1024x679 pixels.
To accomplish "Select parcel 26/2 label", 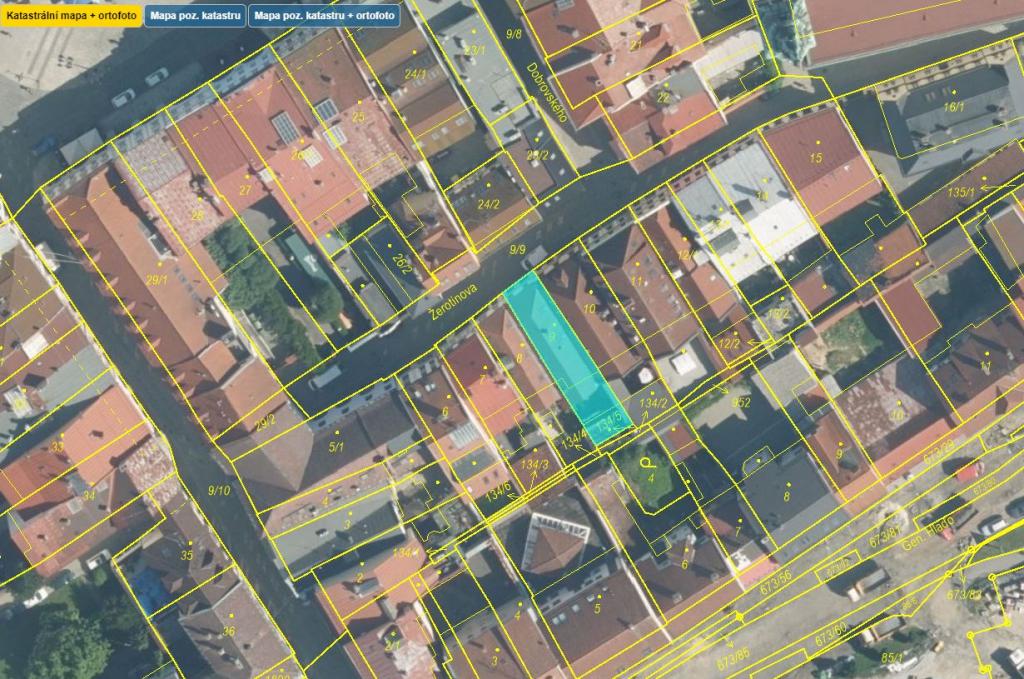I will coord(402,263).
